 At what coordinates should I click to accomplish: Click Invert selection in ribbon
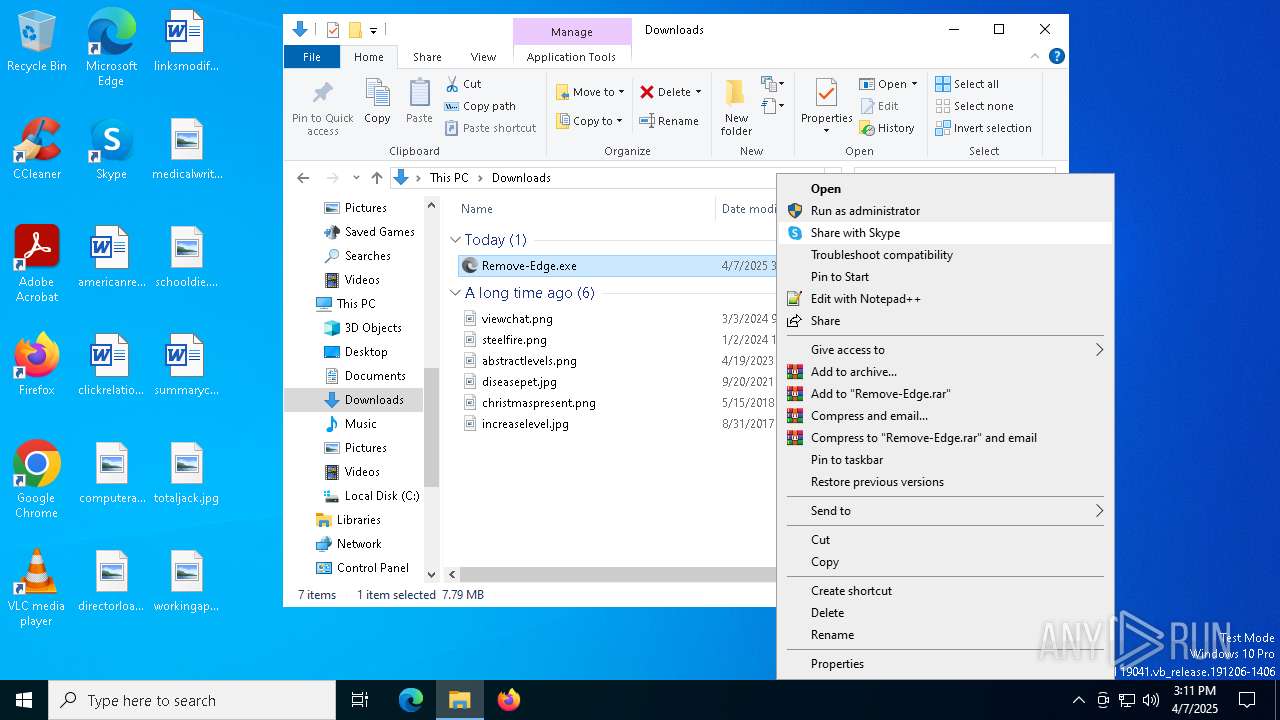(983, 128)
